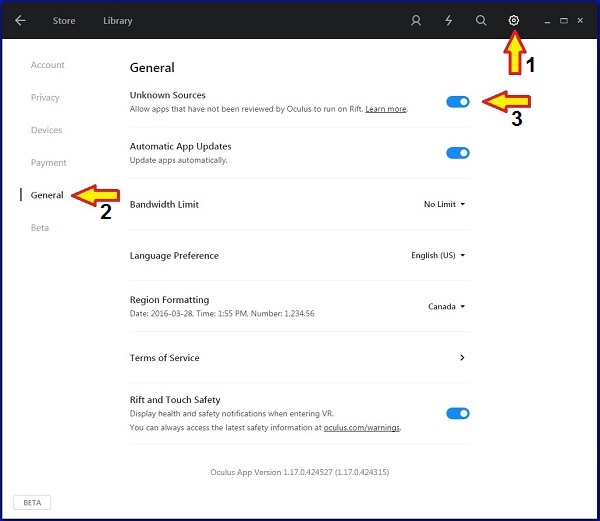Open the Region Formatting Canada dropdown

[x=447, y=306]
